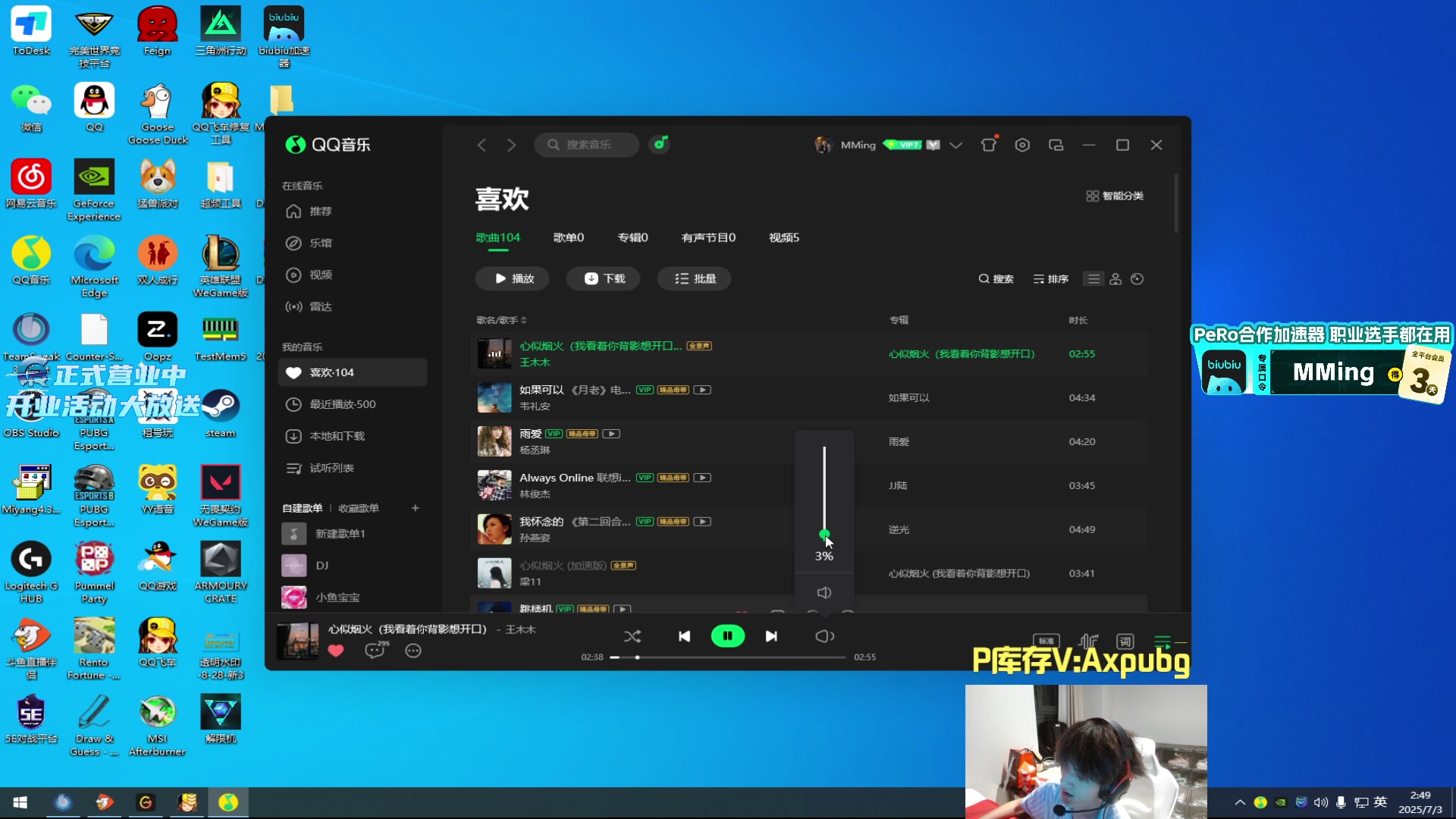Click QQ Music icon in taskbar
The height and width of the screenshot is (819, 1456).
228,802
